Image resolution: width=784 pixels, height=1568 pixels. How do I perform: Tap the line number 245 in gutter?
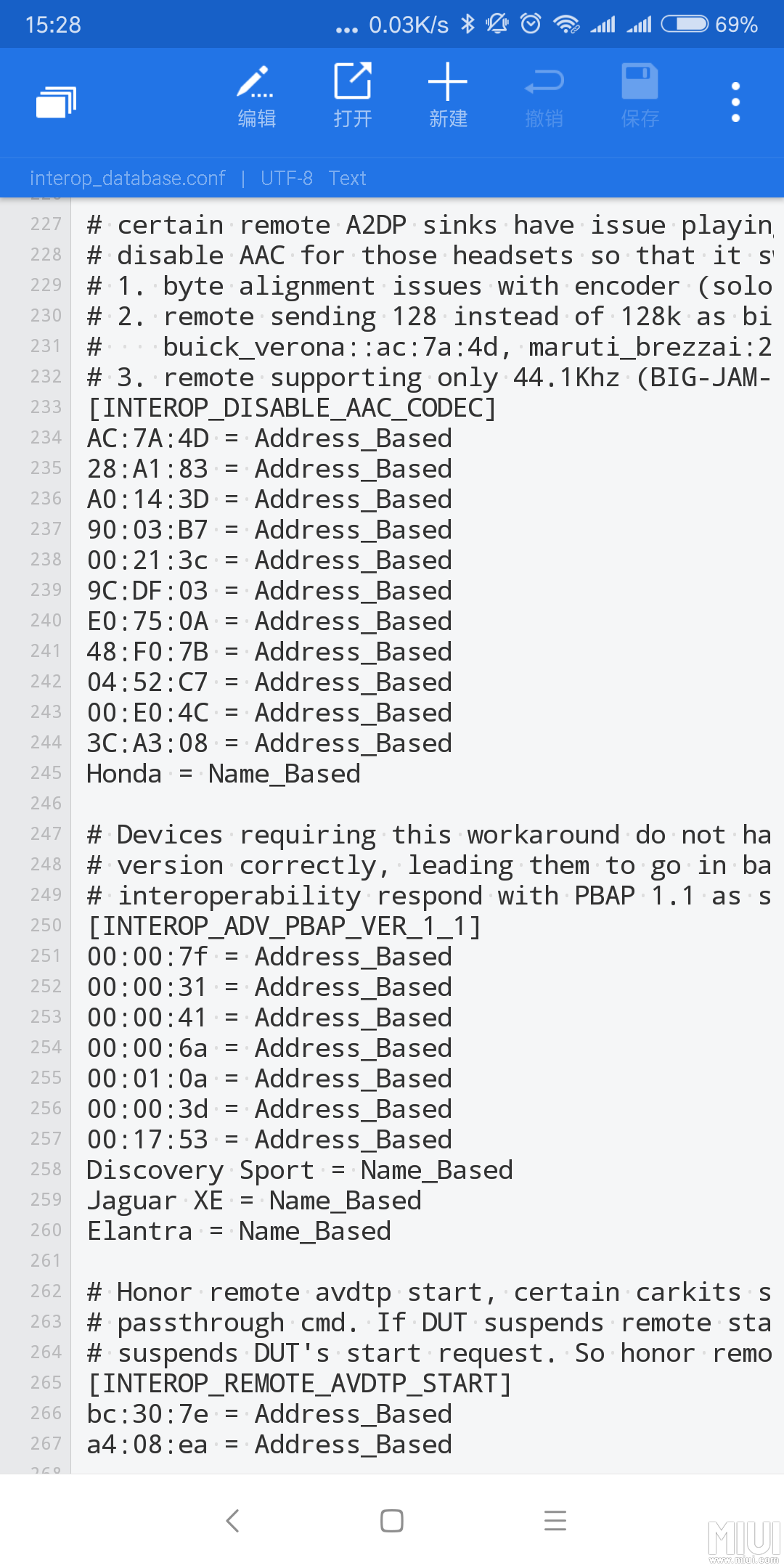[x=46, y=773]
